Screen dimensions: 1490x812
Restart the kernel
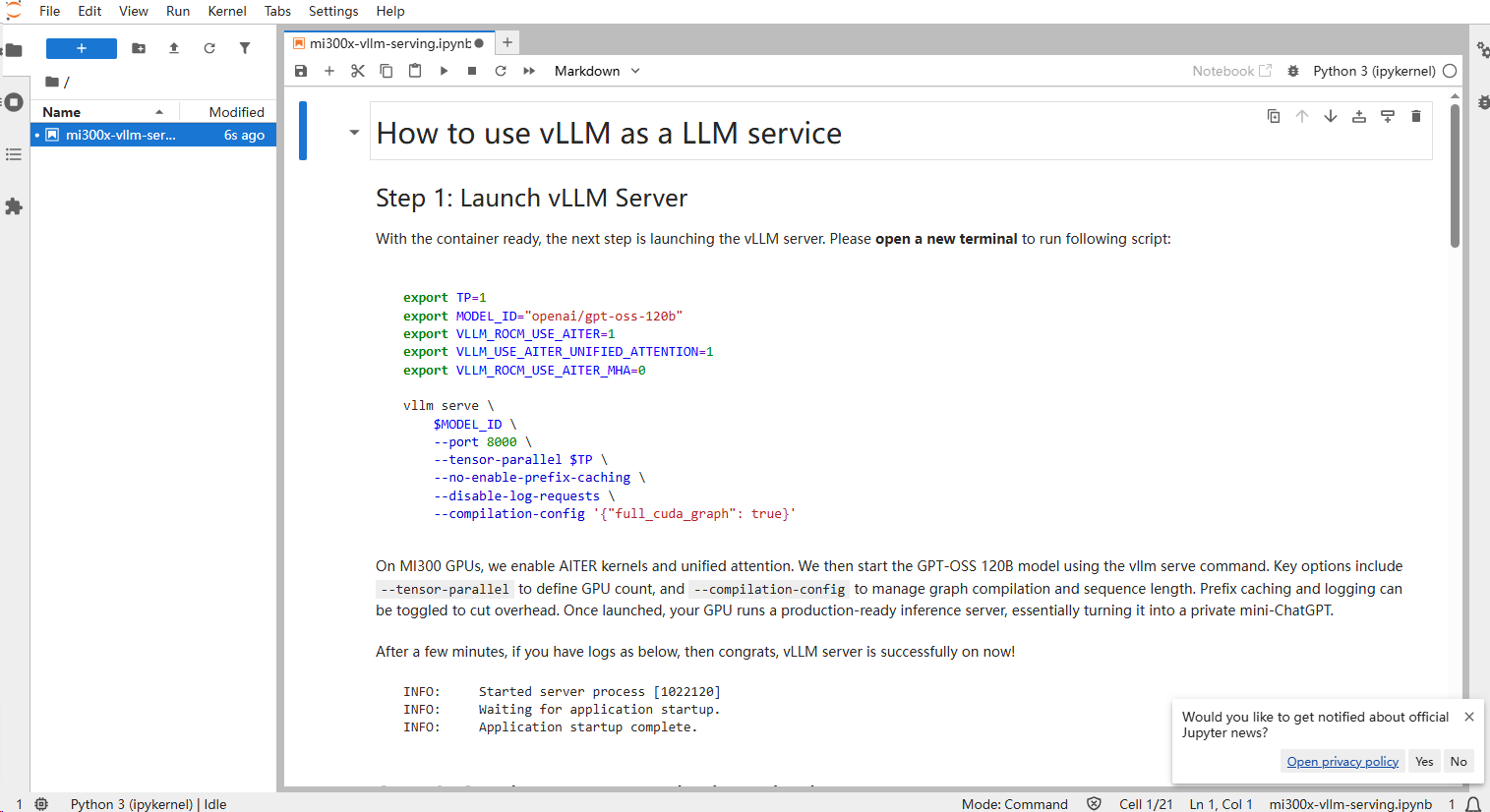tap(501, 71)
